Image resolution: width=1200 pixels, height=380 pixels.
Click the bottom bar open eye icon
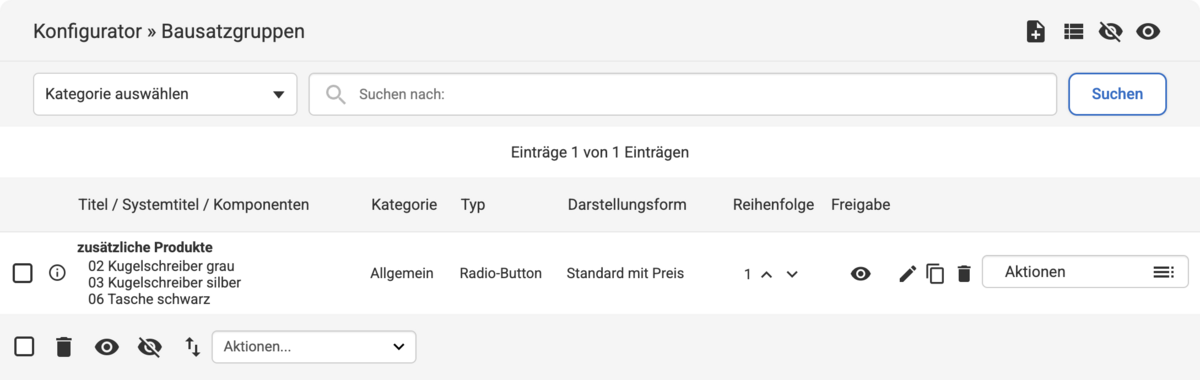coord(107,347)
